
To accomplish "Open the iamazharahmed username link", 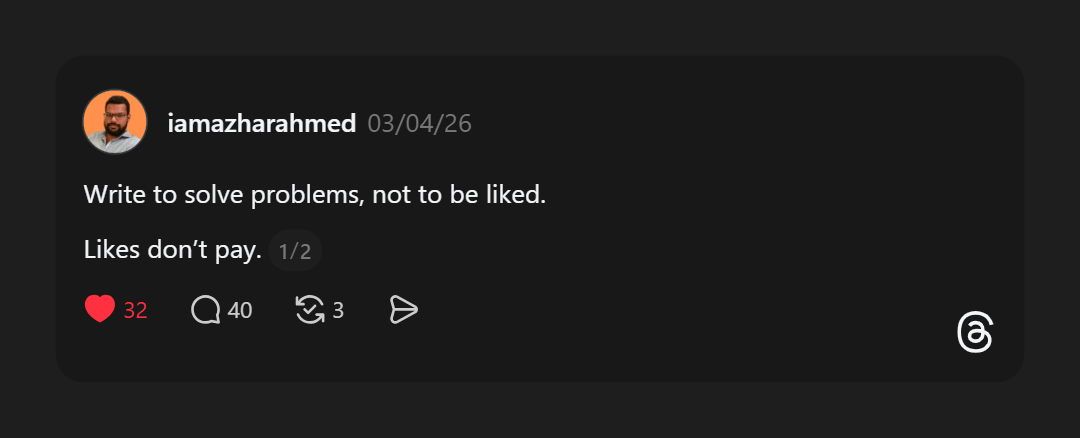I will [x=262, y=124].
